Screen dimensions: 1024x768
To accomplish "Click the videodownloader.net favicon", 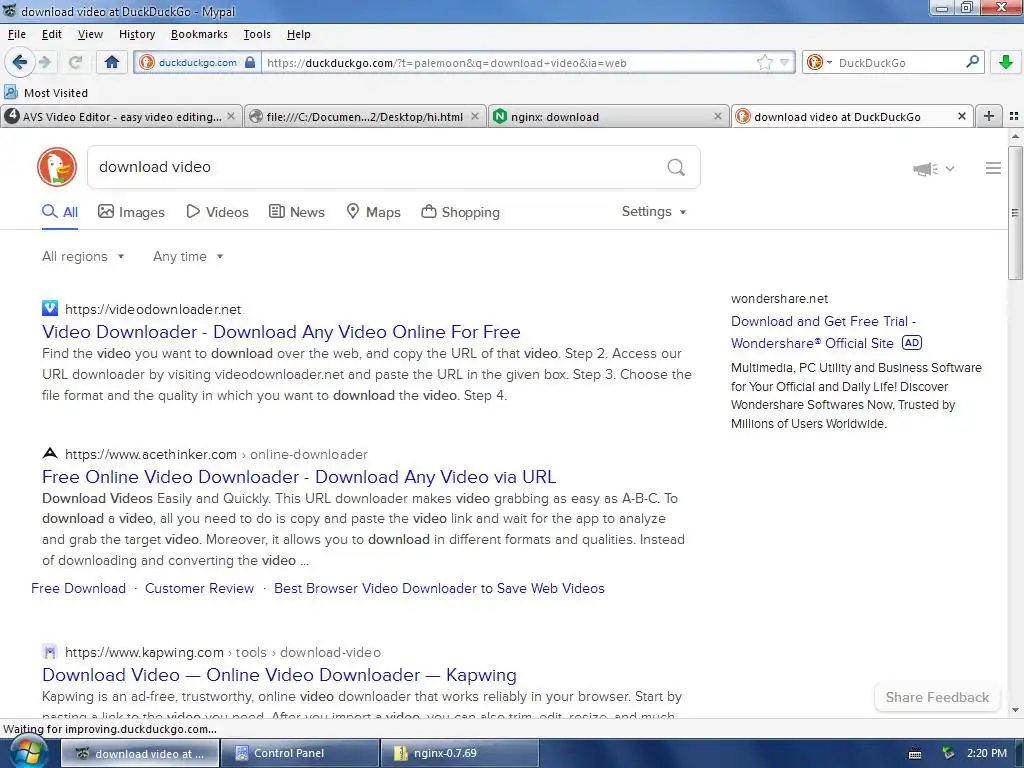I will point(50,308).
